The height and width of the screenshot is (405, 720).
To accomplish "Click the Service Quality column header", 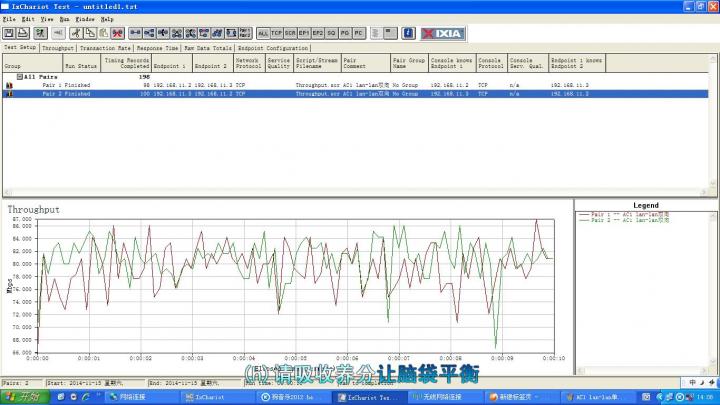I will [x=279, y=63].
